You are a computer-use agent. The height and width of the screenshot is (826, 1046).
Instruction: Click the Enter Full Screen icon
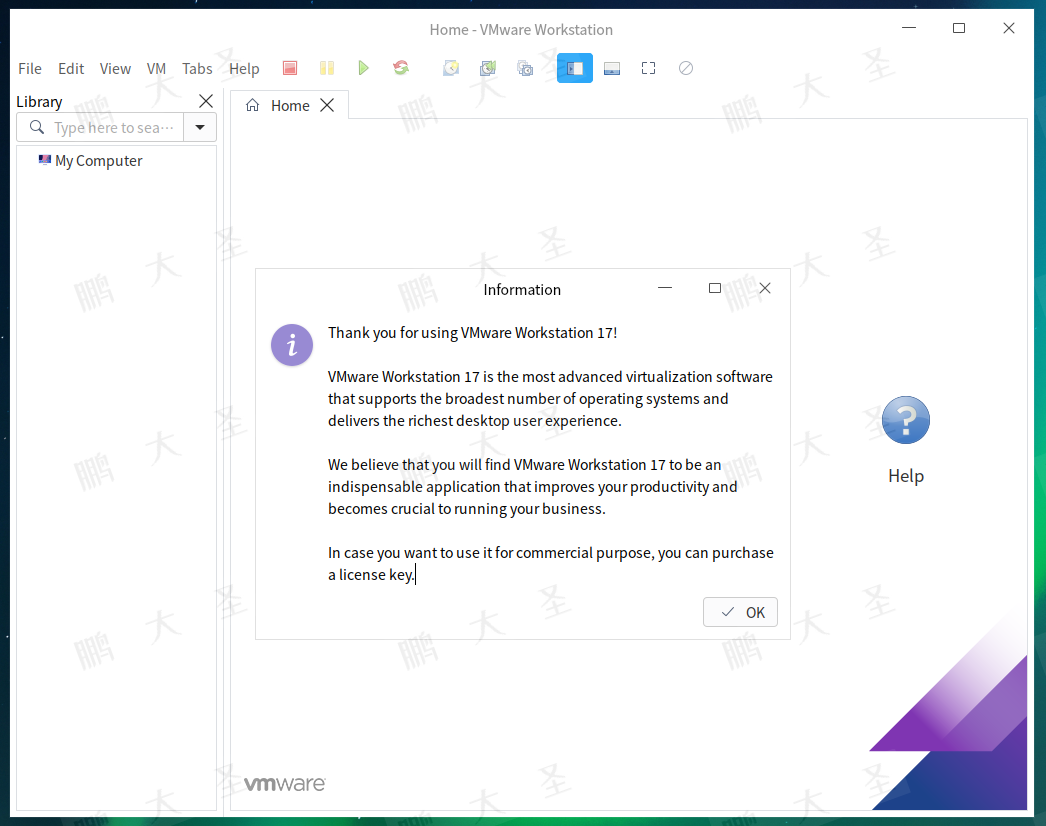[648, 68]
